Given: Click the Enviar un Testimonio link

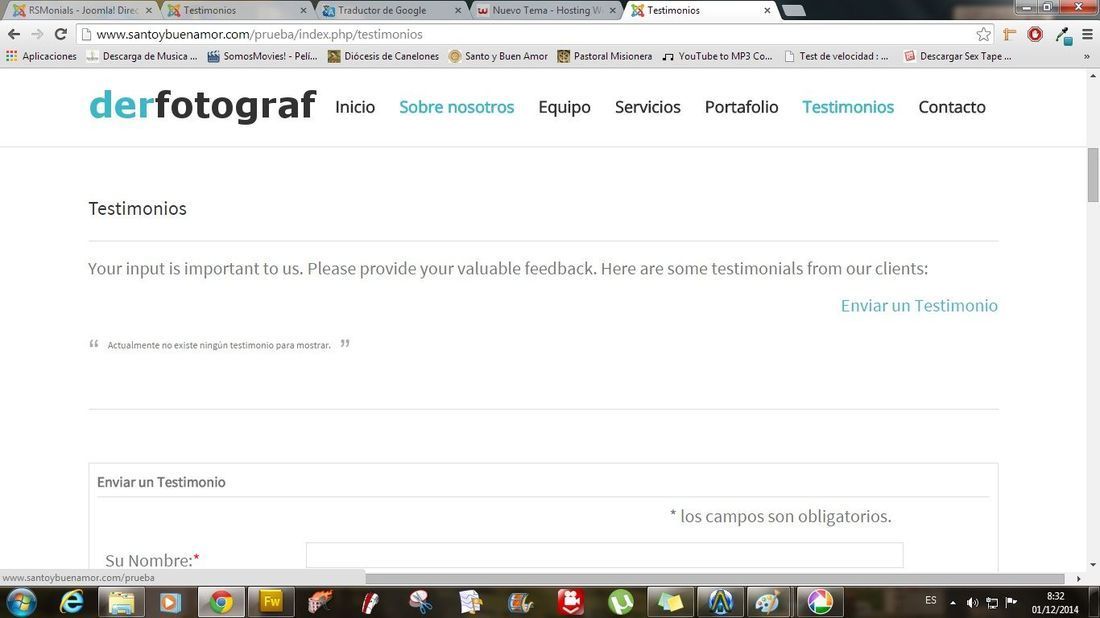Looking at the screenshot, I should [919, 305].
